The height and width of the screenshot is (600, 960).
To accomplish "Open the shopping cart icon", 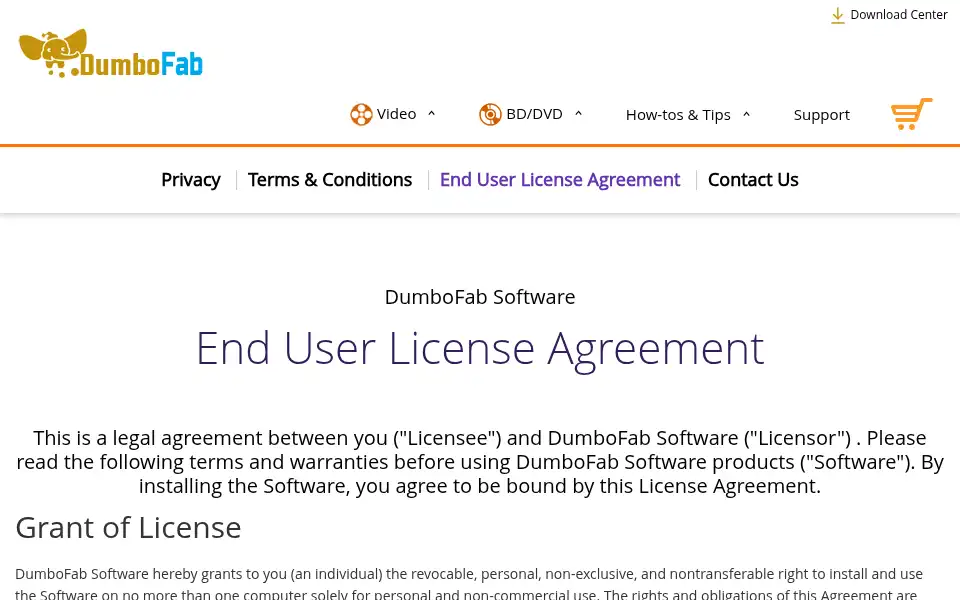I will click(x=911, y=114).
